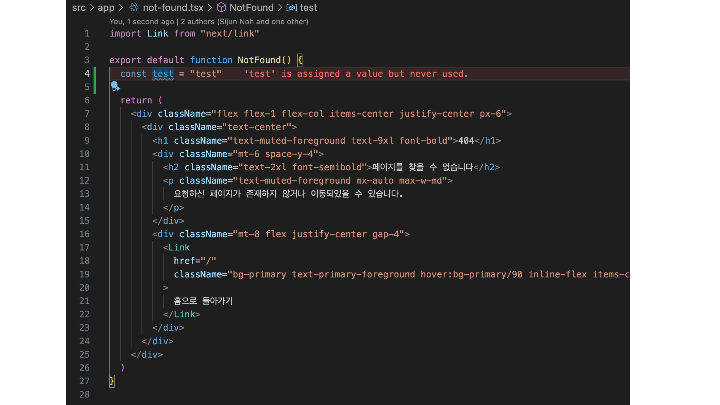
Task: Click the closing brace on line 27
Action: pos(112,381)
